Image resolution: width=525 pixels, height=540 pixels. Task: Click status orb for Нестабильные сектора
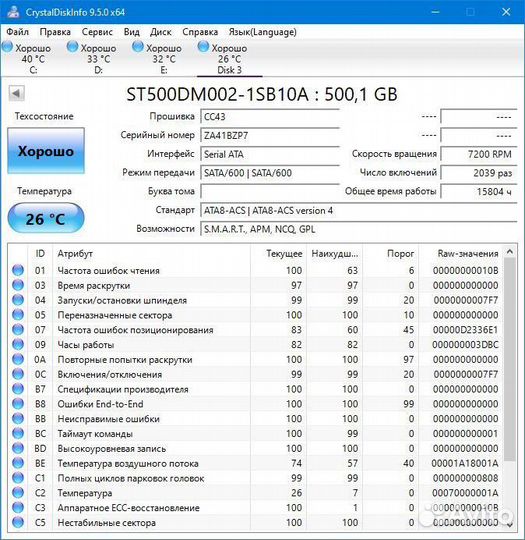click(x=18, y=522)
